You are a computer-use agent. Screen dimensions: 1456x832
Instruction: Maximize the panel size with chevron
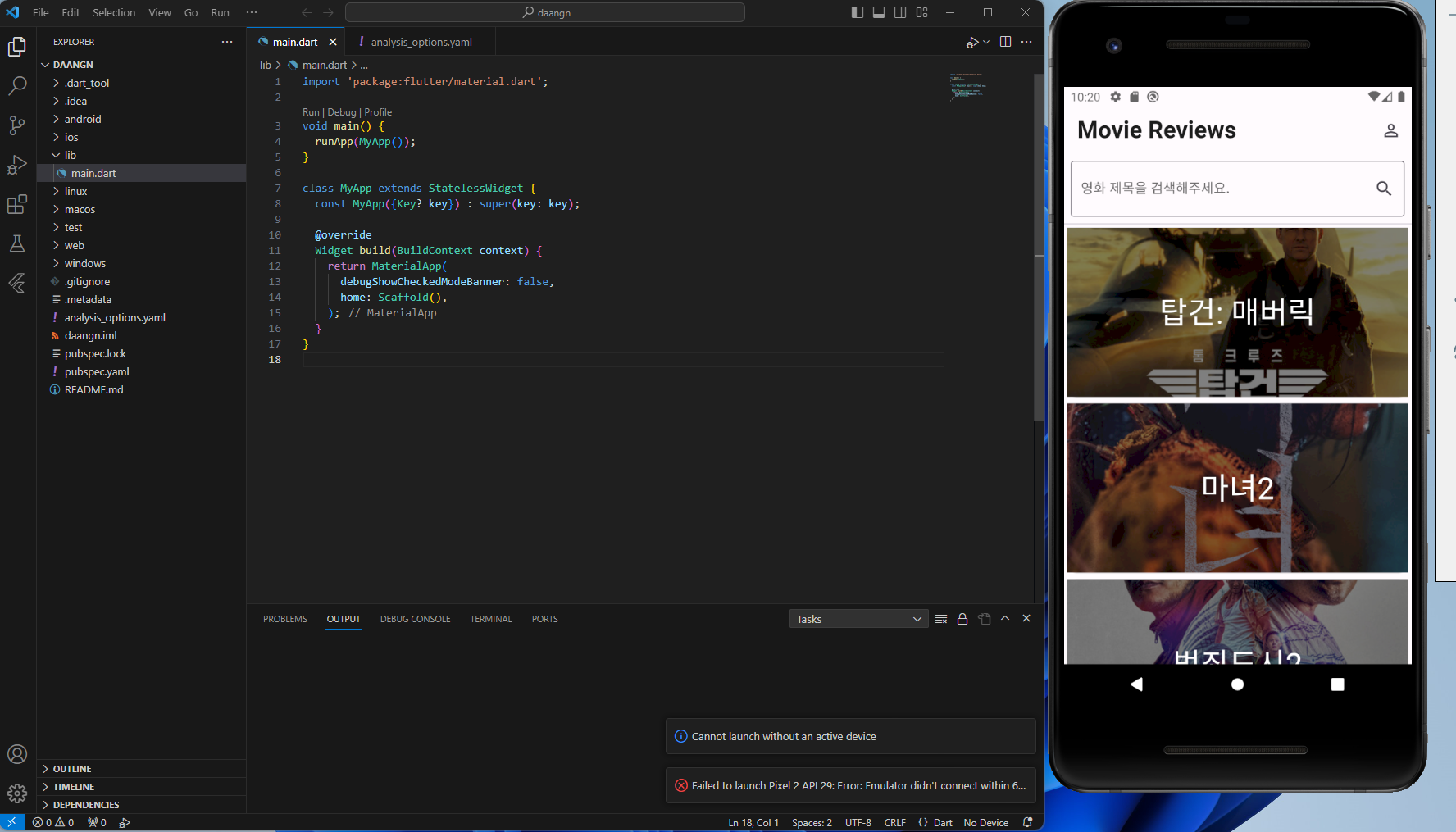point(1005,619)
